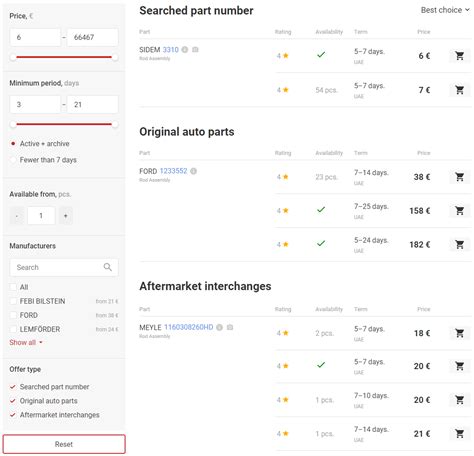
Task: Check the FEBI BILSTEIN manufacturer box
Action: 13,301
